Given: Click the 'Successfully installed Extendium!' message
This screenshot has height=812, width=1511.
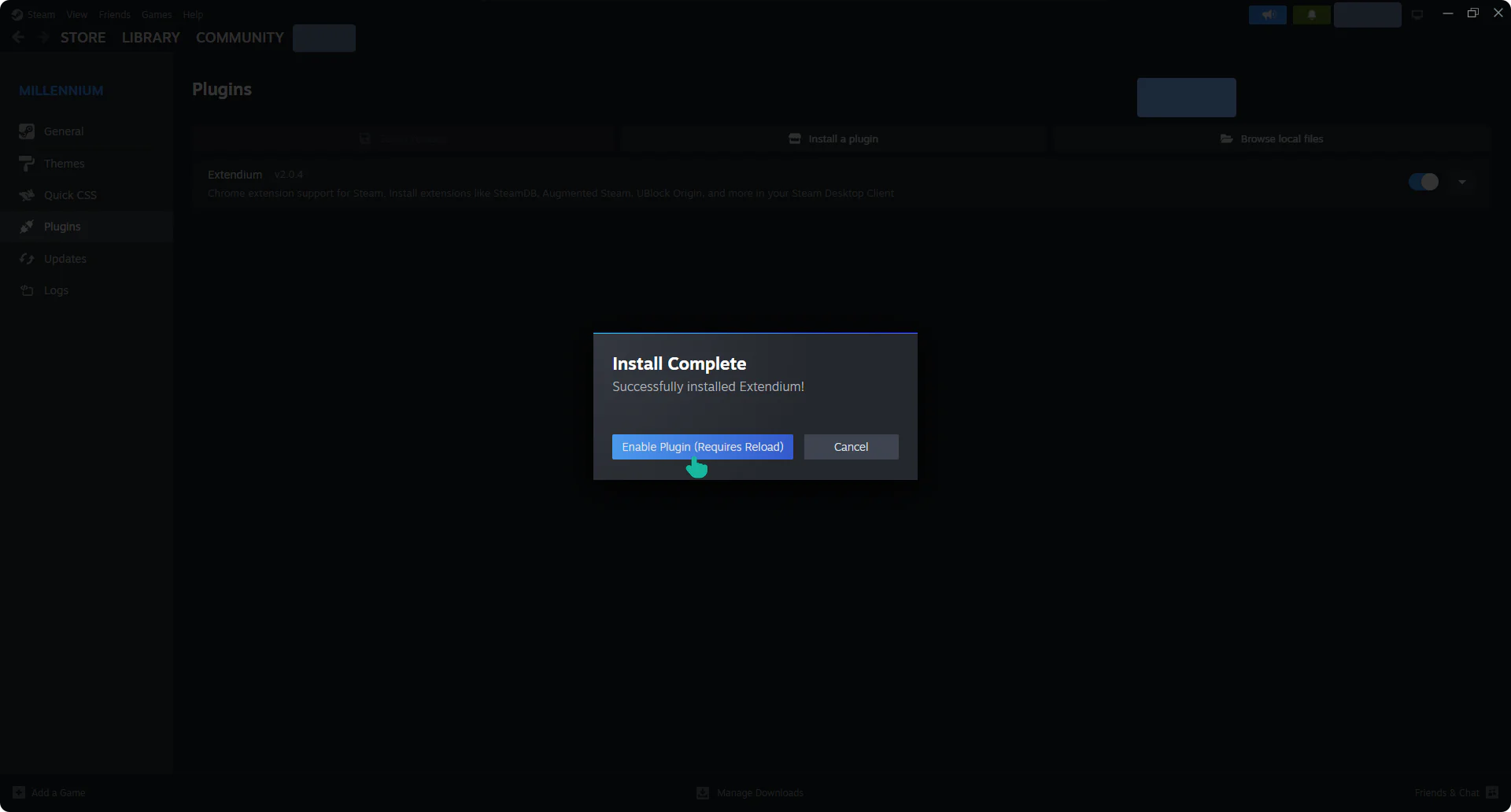Looking at the screenshot, I should pyautogui.click(x=708, y=386).
